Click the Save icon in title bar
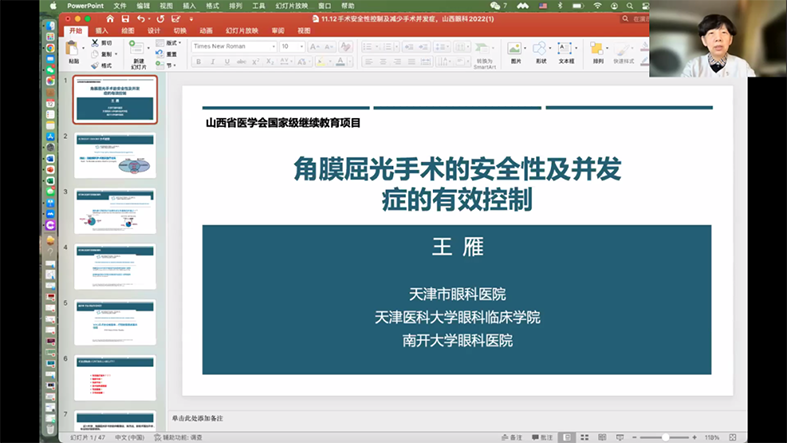The image size is (787, 443). click(124, 18)
